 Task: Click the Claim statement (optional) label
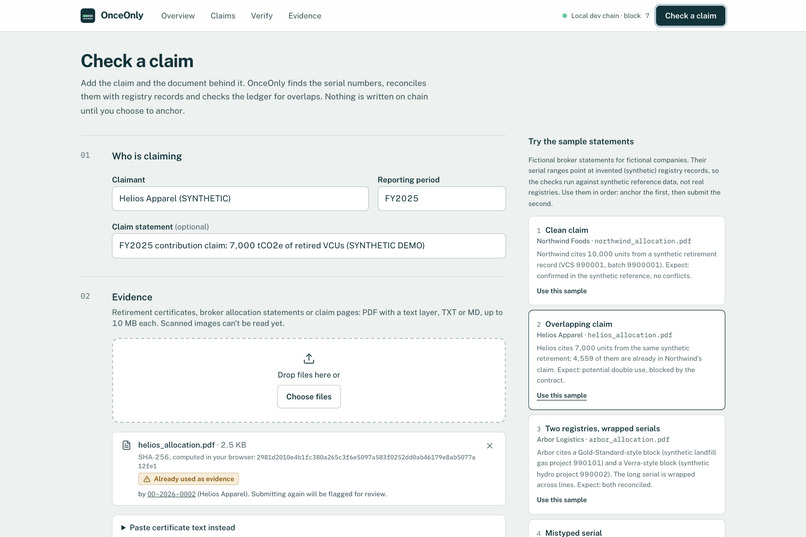[160, 227]
